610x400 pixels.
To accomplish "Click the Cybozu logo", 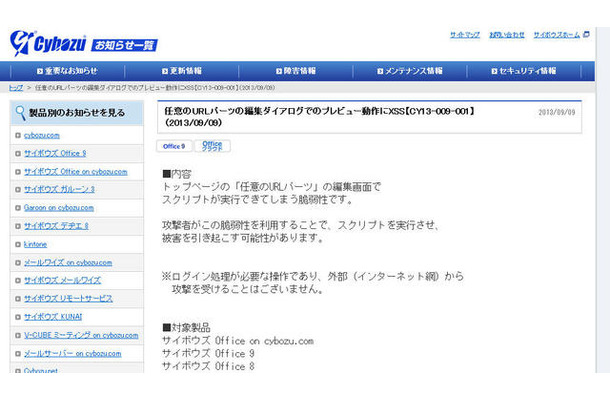I will tap(47, 43).
